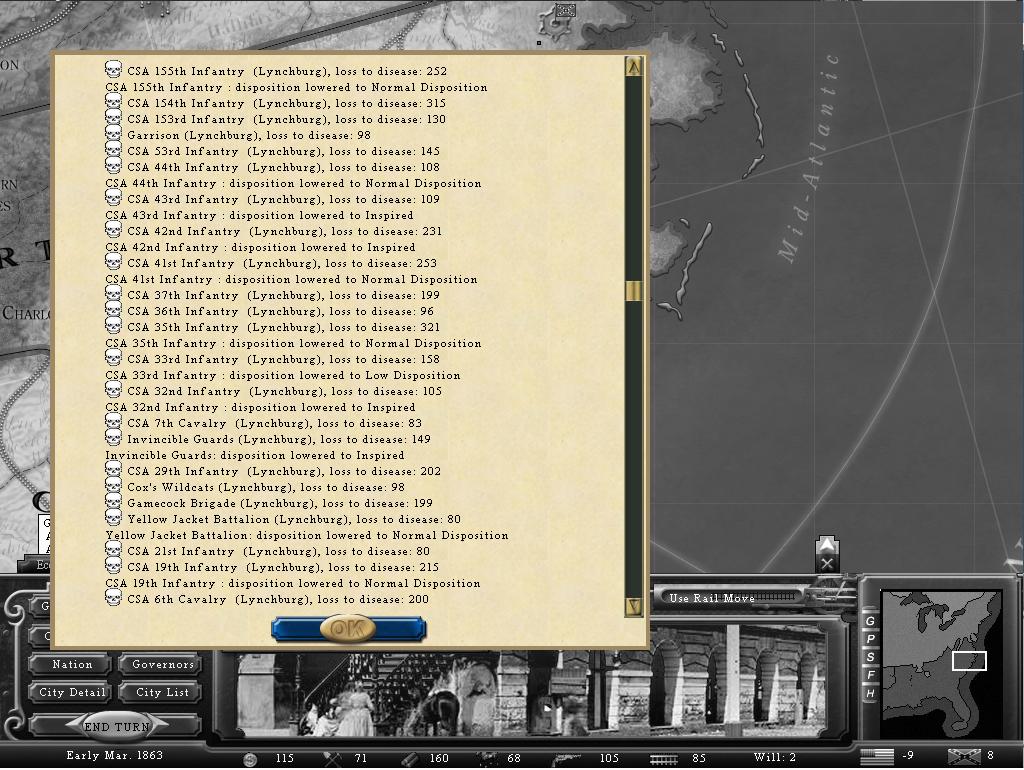Toggle the G minimap filter

tap(870, 621)
